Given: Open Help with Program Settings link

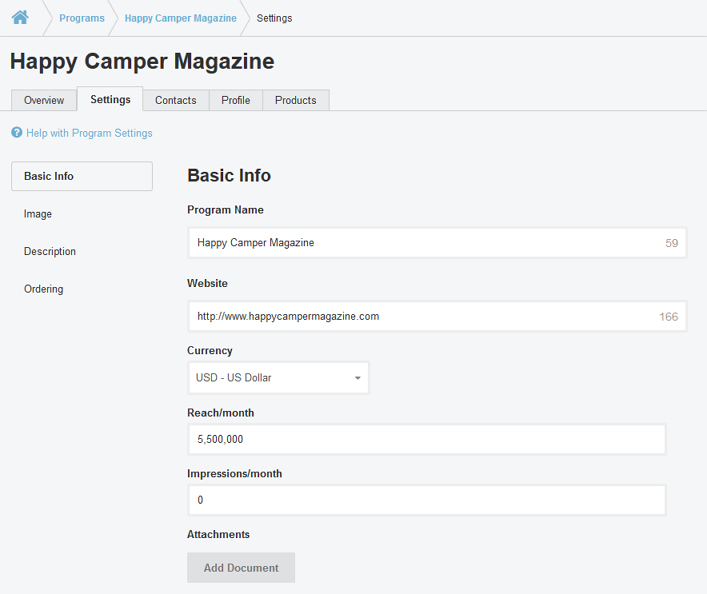Looking at the screenshot, I should coord(89,133).
